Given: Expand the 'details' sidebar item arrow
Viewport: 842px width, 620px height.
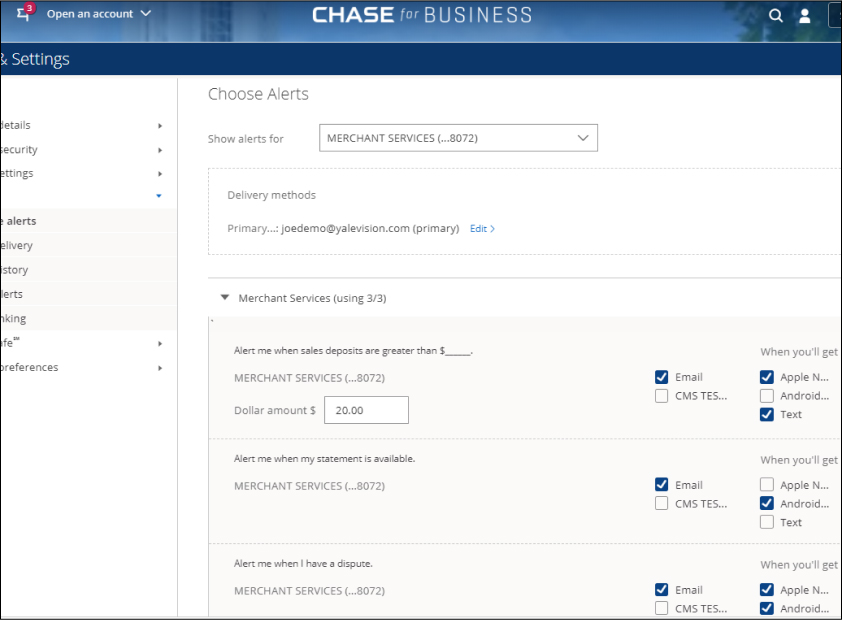Looking at the screenshot, I should click(159, 126).
